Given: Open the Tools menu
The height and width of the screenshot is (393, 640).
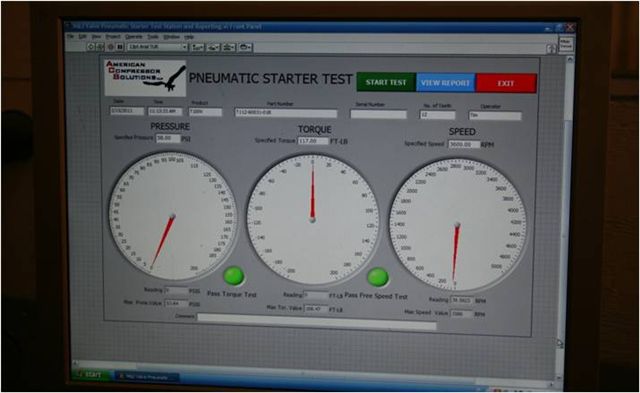Looking at the screenshot, I should coord(153,37).
